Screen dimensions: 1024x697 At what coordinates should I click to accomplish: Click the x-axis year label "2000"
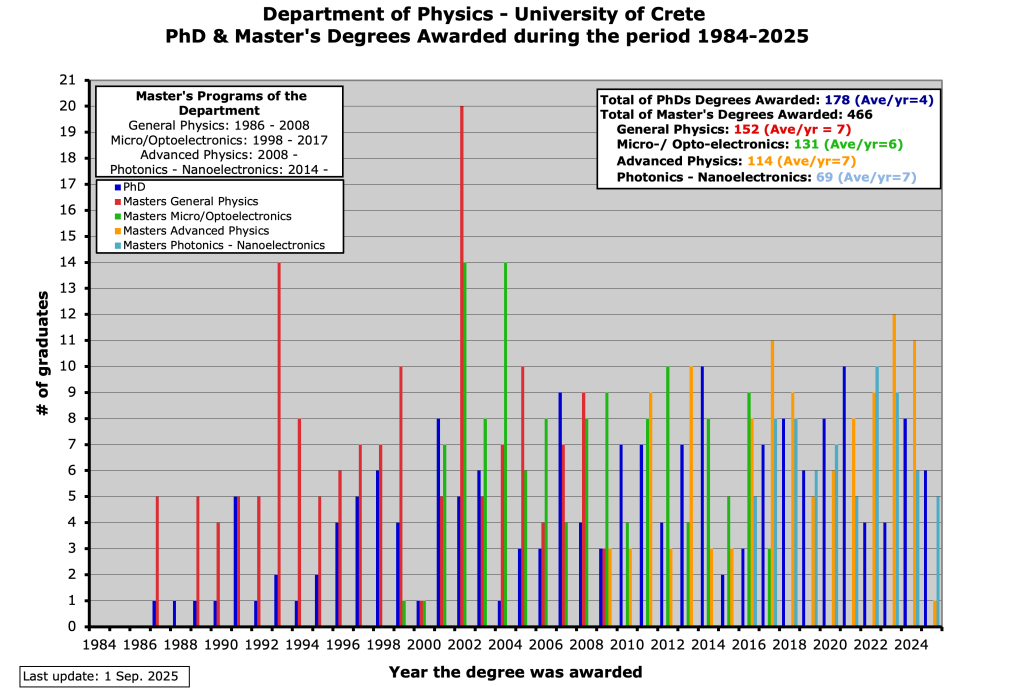pos(424,645)
